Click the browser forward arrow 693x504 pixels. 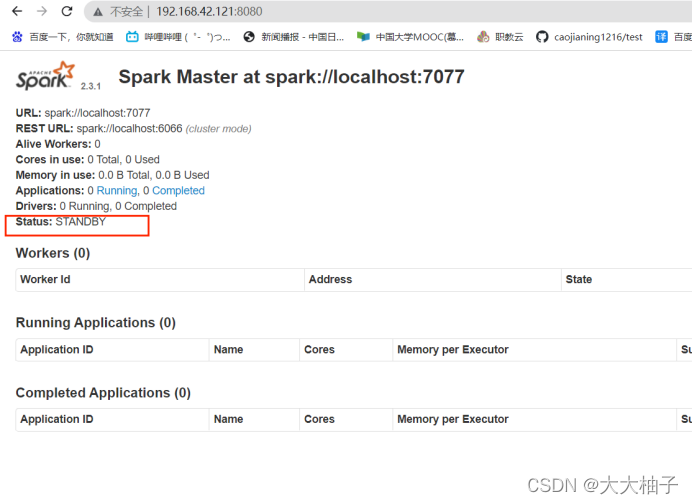click(x=42, y=11)
